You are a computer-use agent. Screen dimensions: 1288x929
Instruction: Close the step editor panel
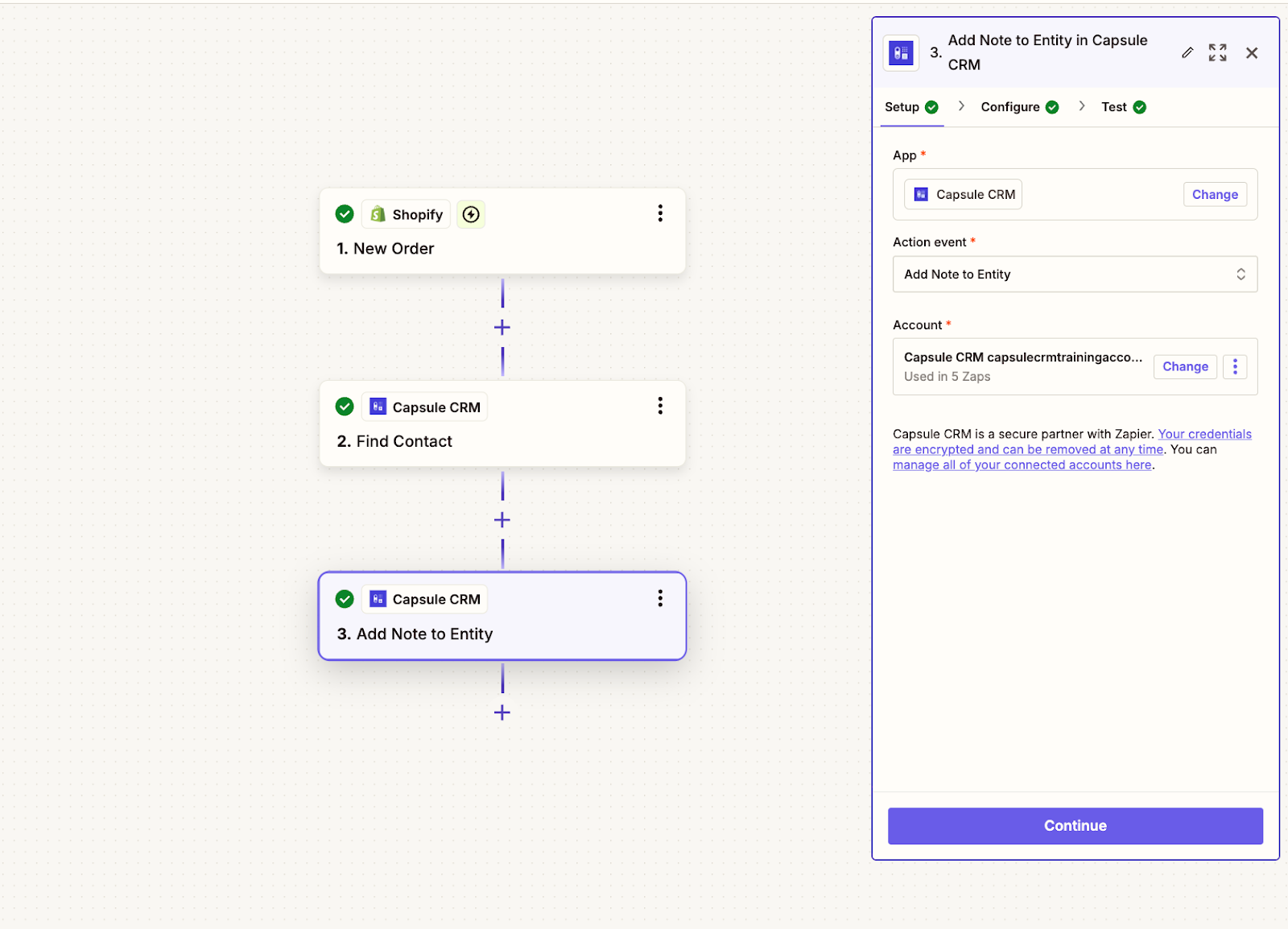pyautogui.click(x=1252, y=53)
